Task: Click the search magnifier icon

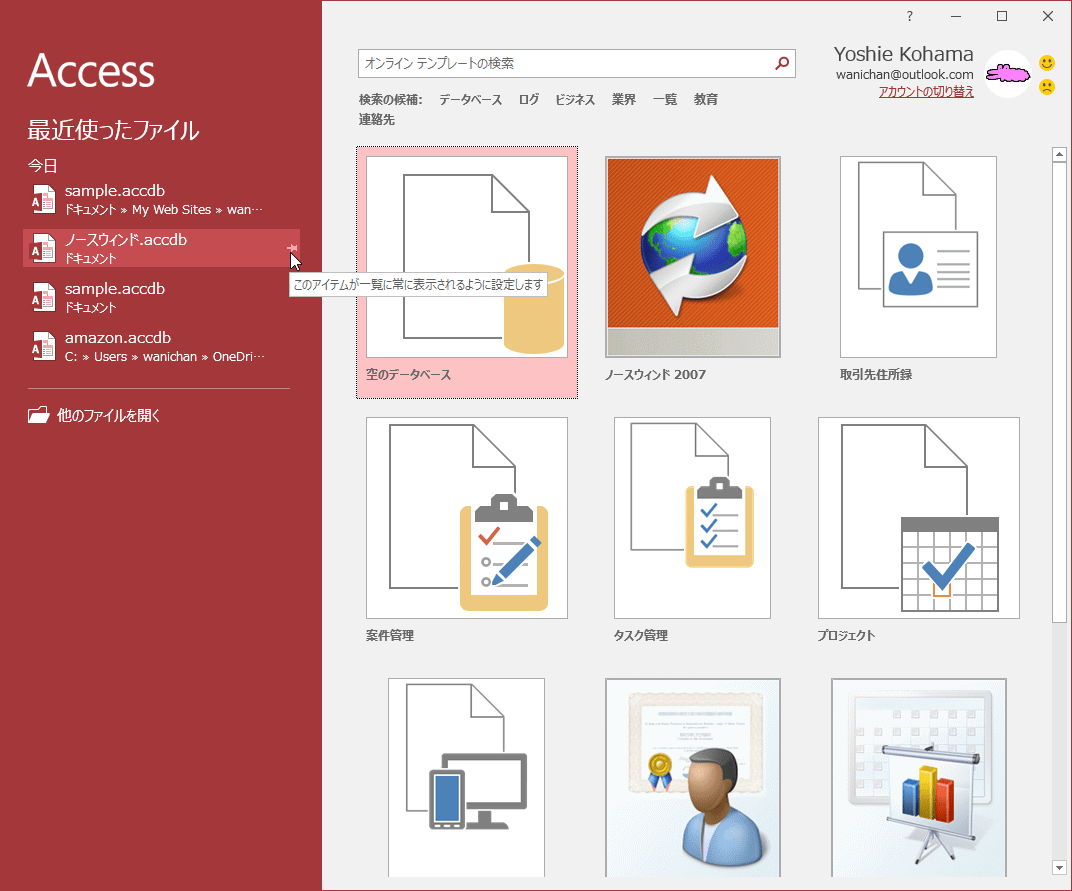Action: (x=782, y=64)
